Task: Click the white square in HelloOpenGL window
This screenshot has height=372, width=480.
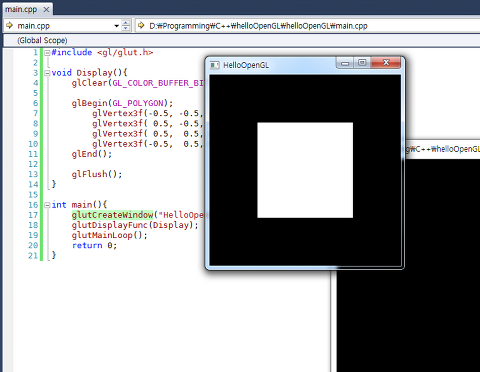Action: tap(305, 170)
